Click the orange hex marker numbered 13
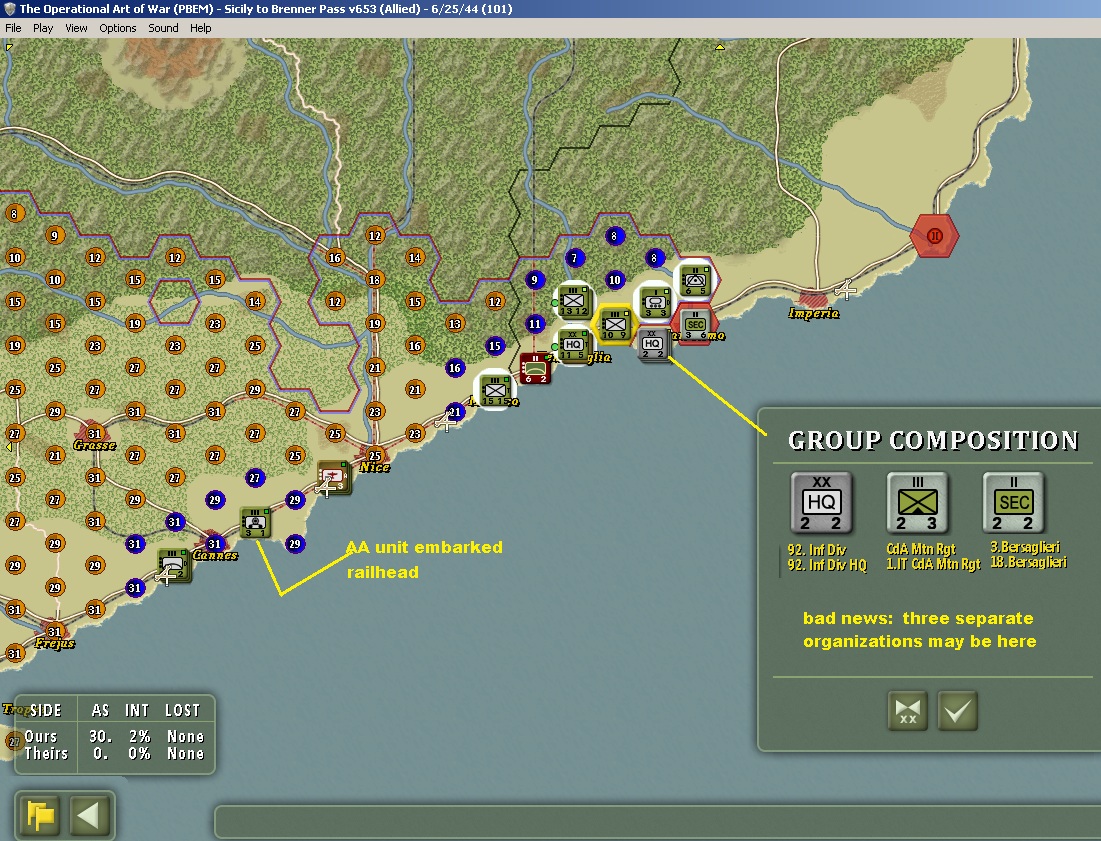The image size is (1101, 841). coord(454,324)
